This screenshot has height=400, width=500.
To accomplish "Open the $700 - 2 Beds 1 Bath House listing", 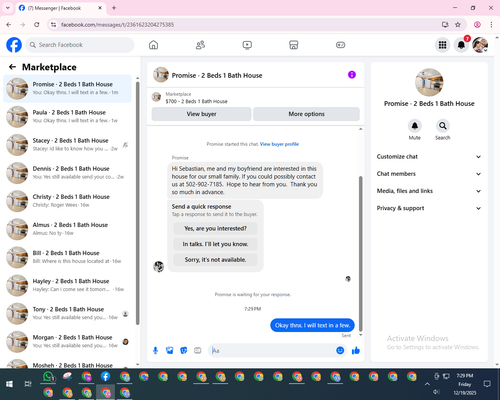I will [x=197, y=101].
